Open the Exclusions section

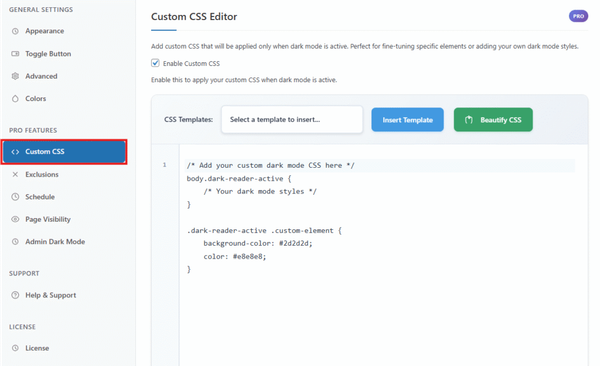pyautogui.click(x=42, y=175)
